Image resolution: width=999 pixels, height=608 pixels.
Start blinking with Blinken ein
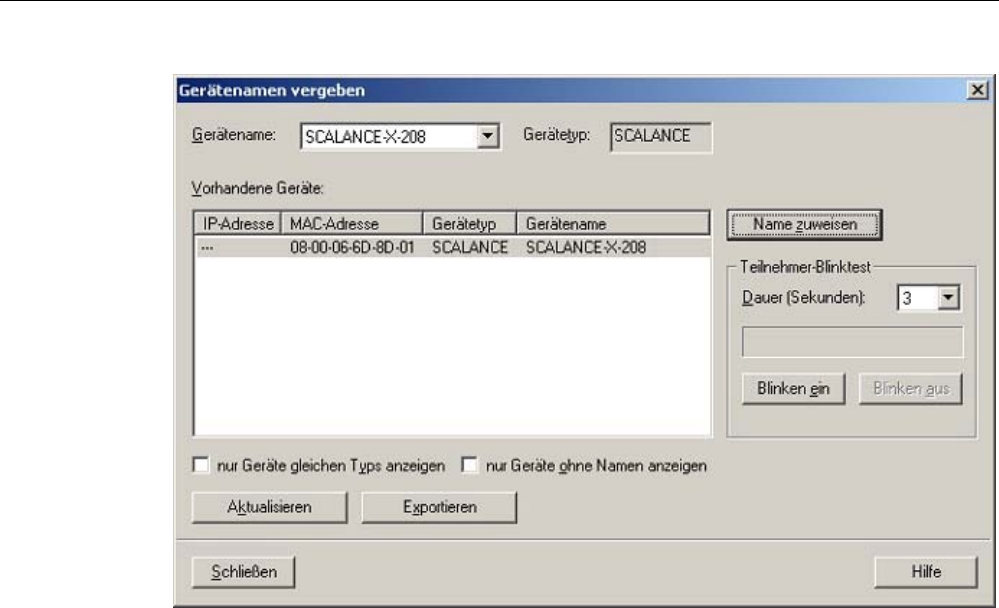(x=793, y=389)
